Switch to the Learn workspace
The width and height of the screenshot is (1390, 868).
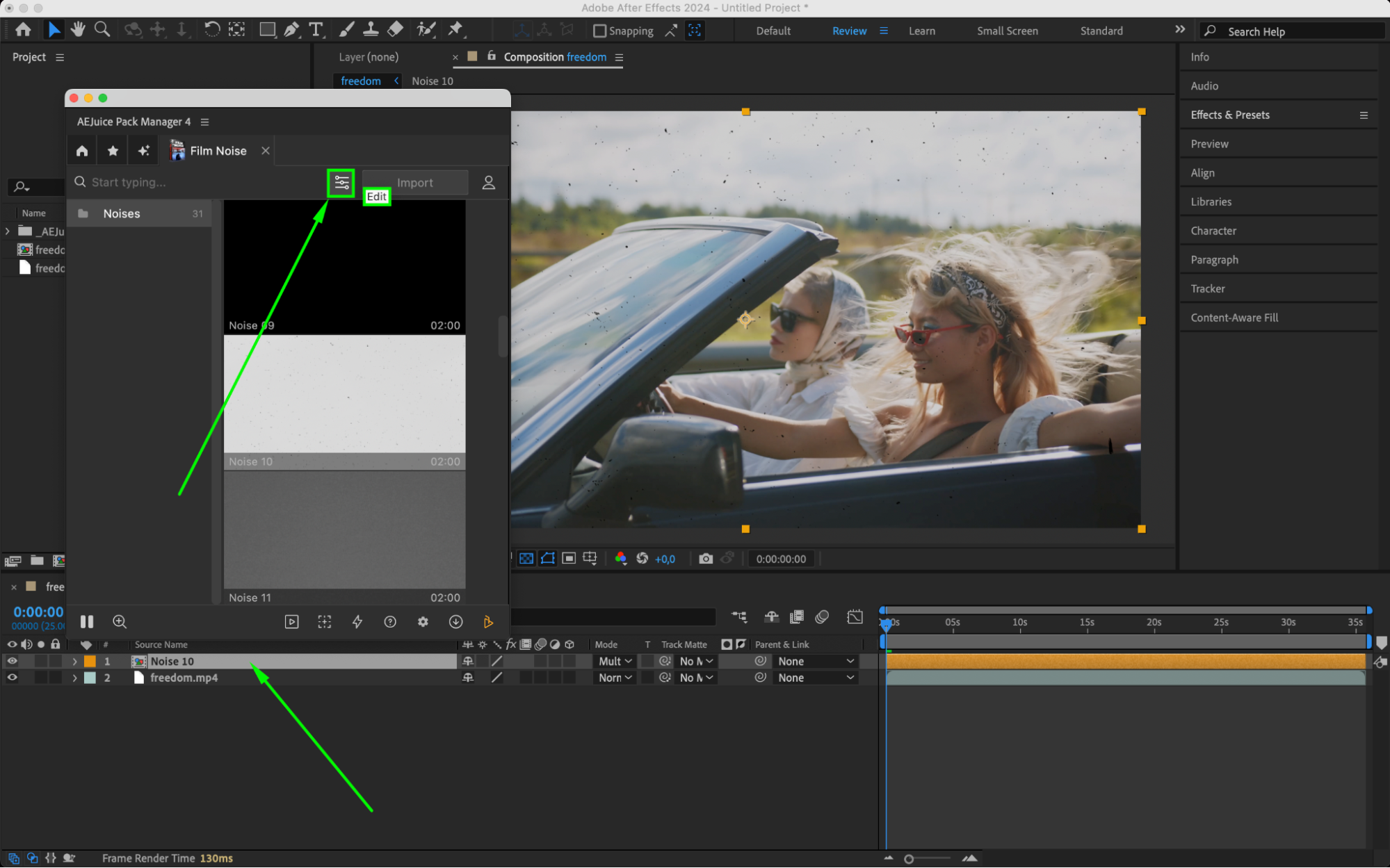[x=921, y=31]
